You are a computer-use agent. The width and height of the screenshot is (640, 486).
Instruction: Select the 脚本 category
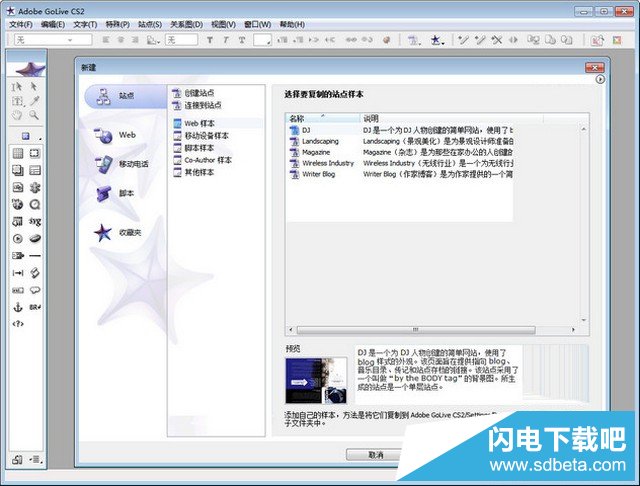(x=116, y=193)
